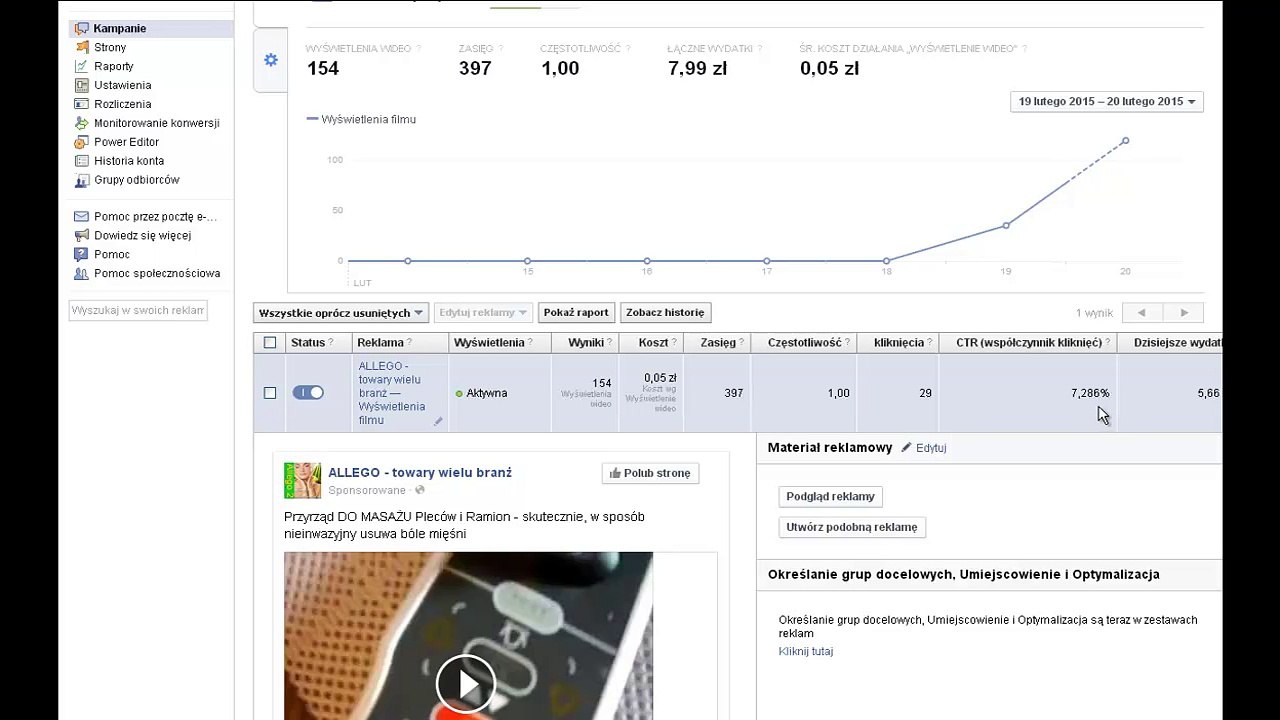Click the Pomoc przez pocztę envelope icon
Viewport: 1280px width, 720px height.
click(x=82, y=216)
